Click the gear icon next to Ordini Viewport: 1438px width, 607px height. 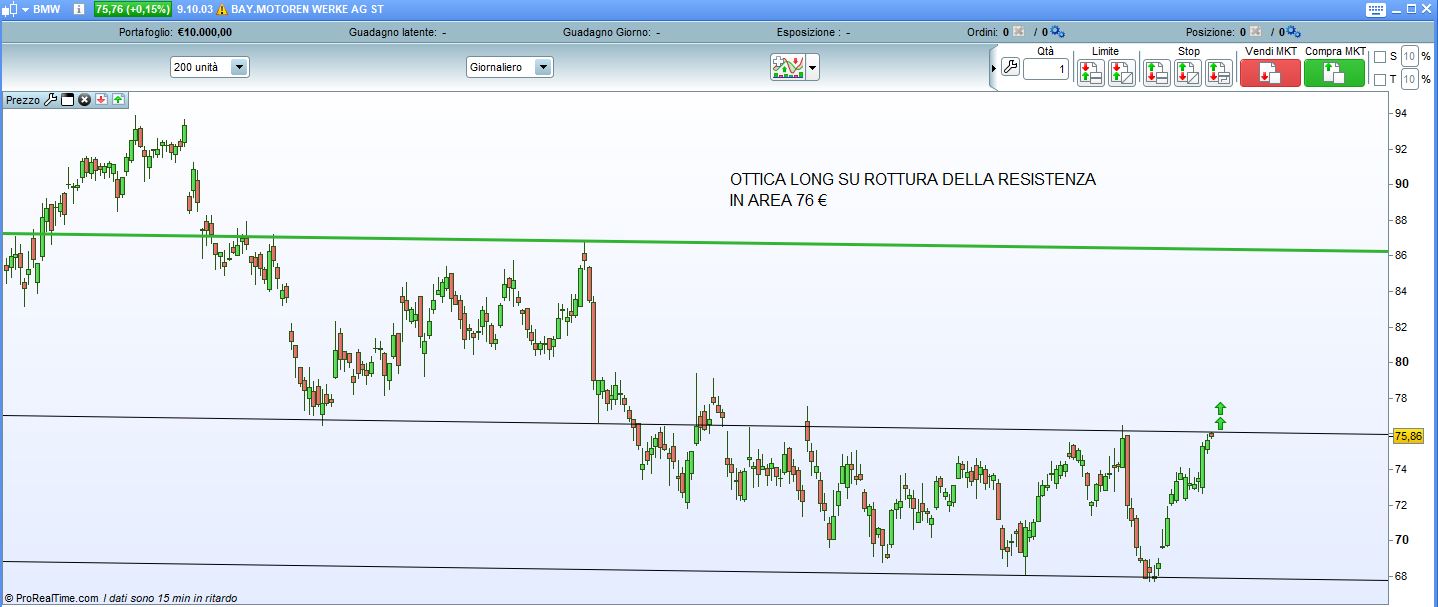tap(1057, 32)
